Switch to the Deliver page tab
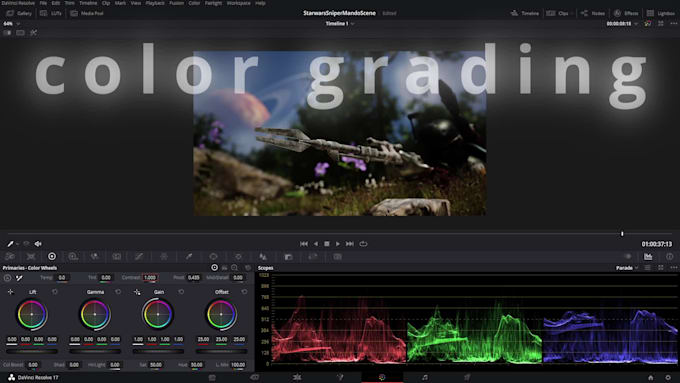The width and height of the screenshot is (680, 383). (467, 377)
